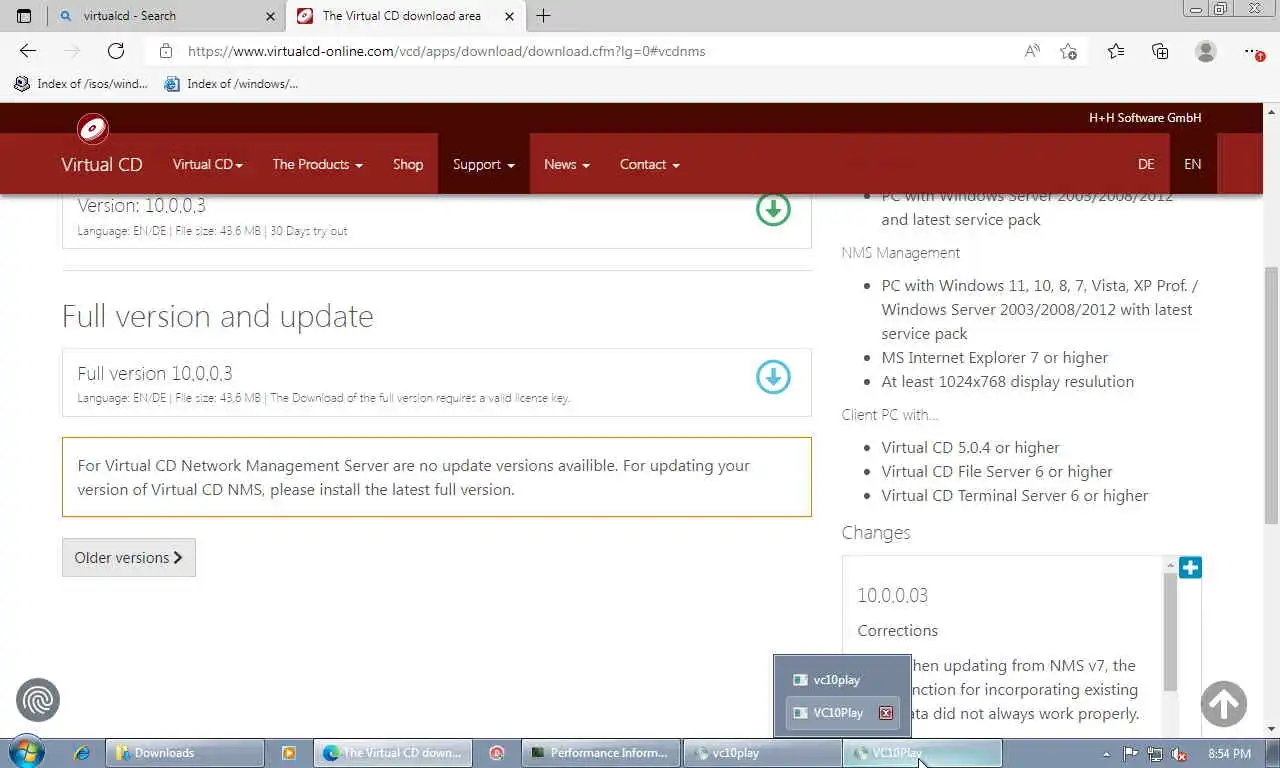Open the News dropdown menu

(566, 164)
